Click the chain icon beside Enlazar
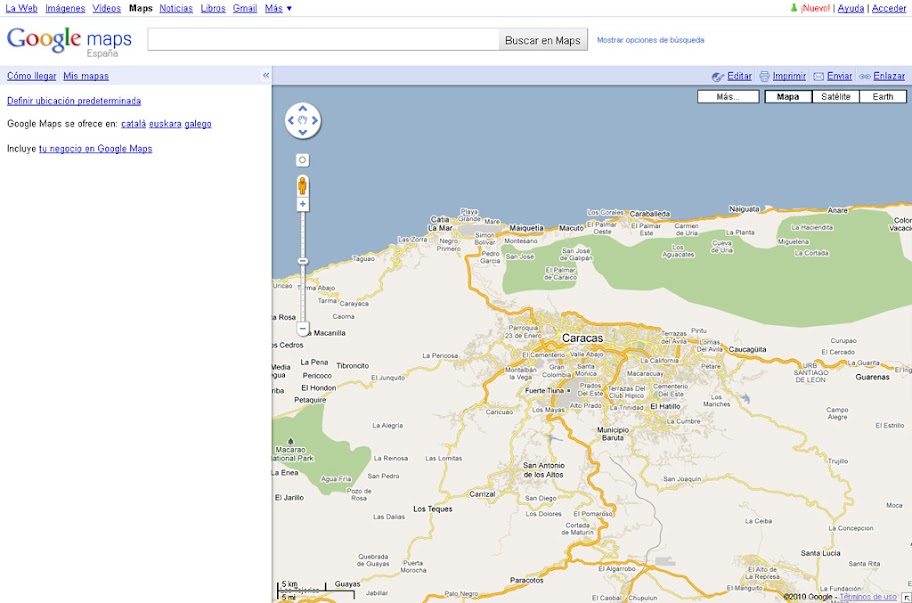The width and height of the screenshot is (912, 603). (865, 76)
